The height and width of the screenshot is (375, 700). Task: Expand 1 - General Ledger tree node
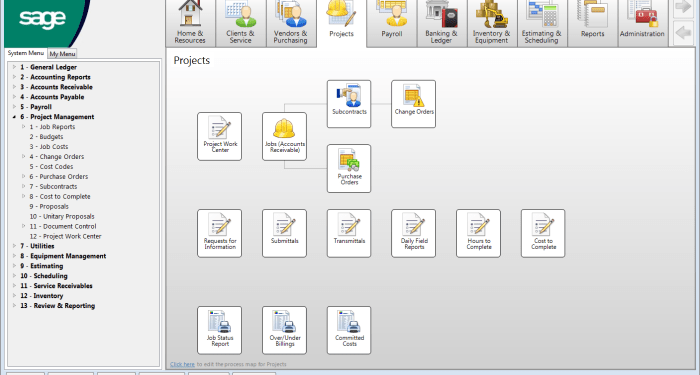[x=14, y=67]
